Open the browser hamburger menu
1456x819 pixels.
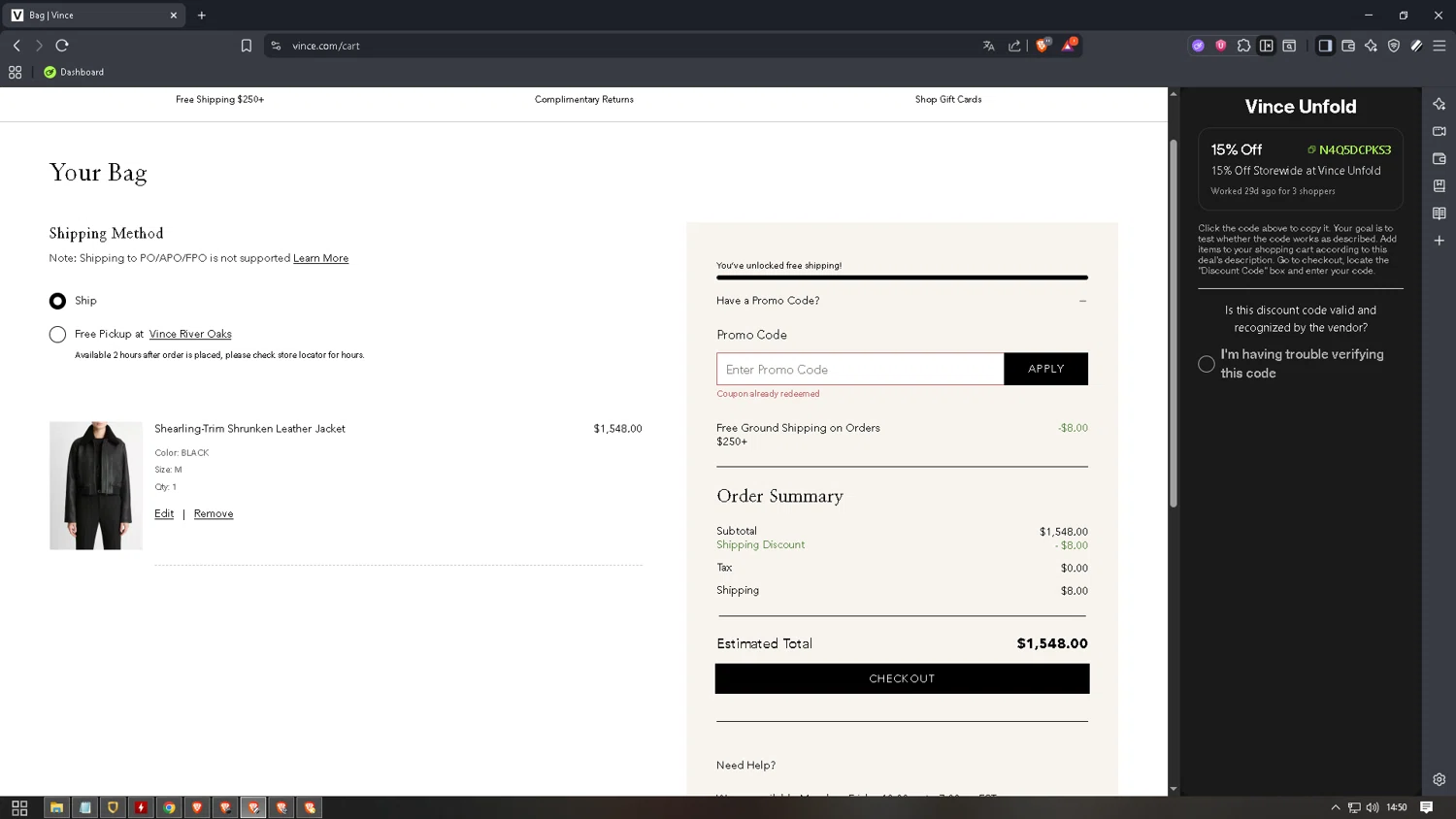(1439, 46)
